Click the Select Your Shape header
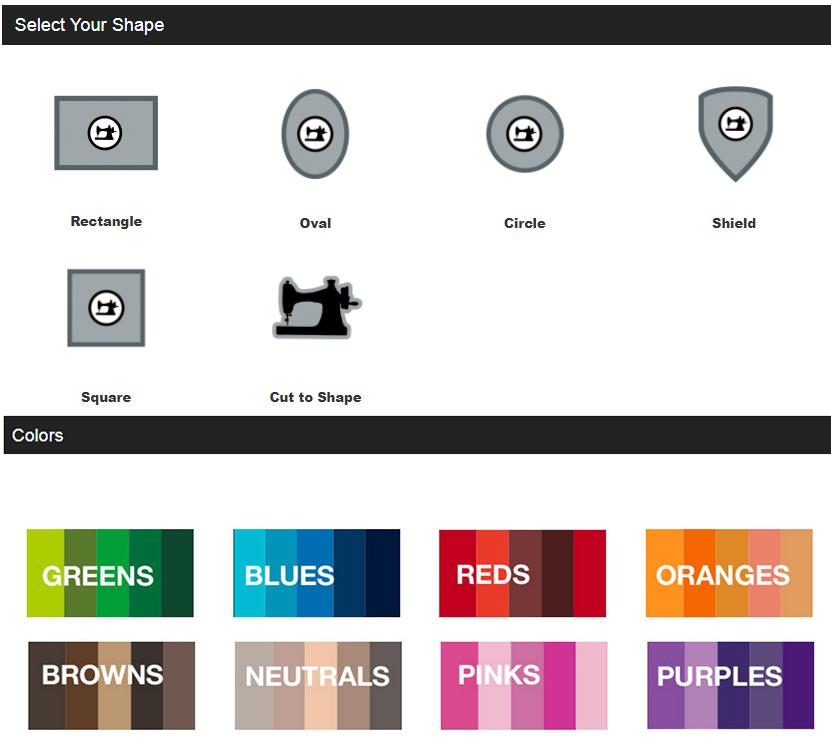The width and height of the screenshot is (831, 748). (89, 25)
